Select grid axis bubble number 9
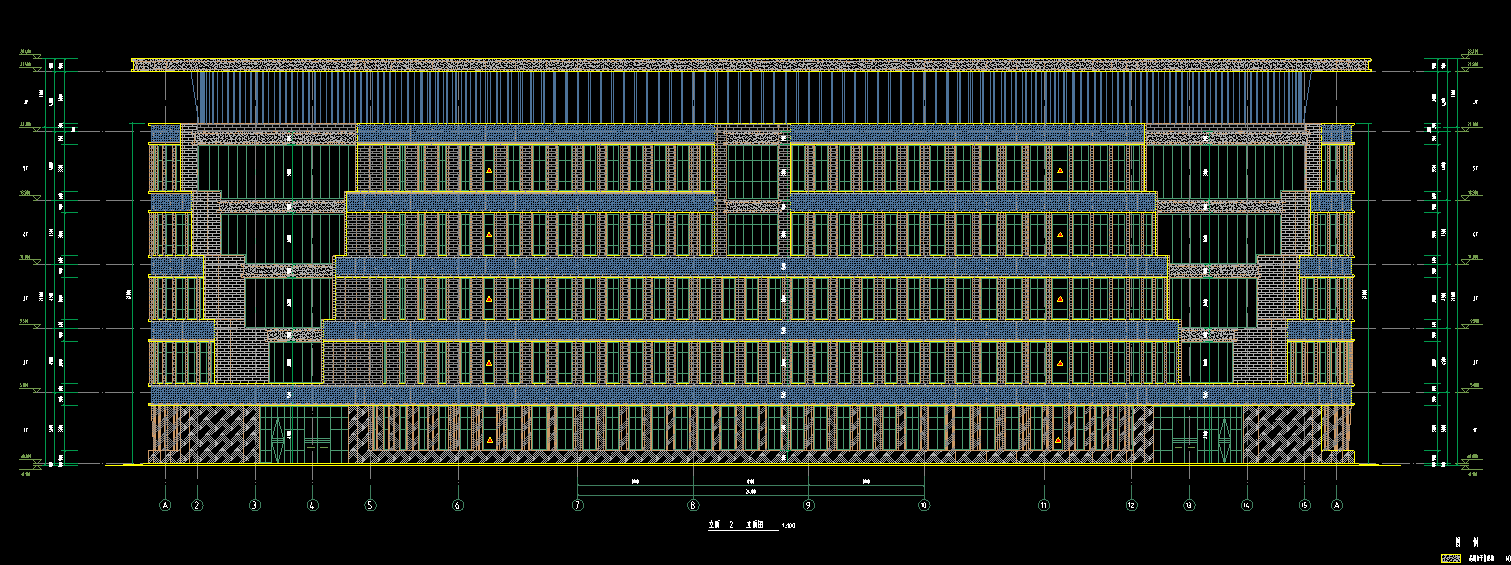This screenshot has height=565, width=1511. click(x=808, y=506)
